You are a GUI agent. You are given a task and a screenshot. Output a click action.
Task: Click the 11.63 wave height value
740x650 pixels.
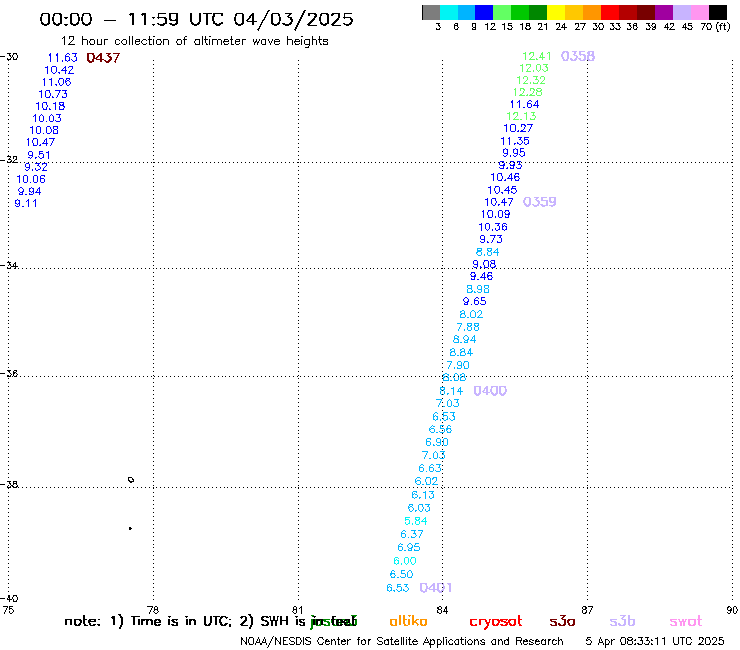[62, 58]
